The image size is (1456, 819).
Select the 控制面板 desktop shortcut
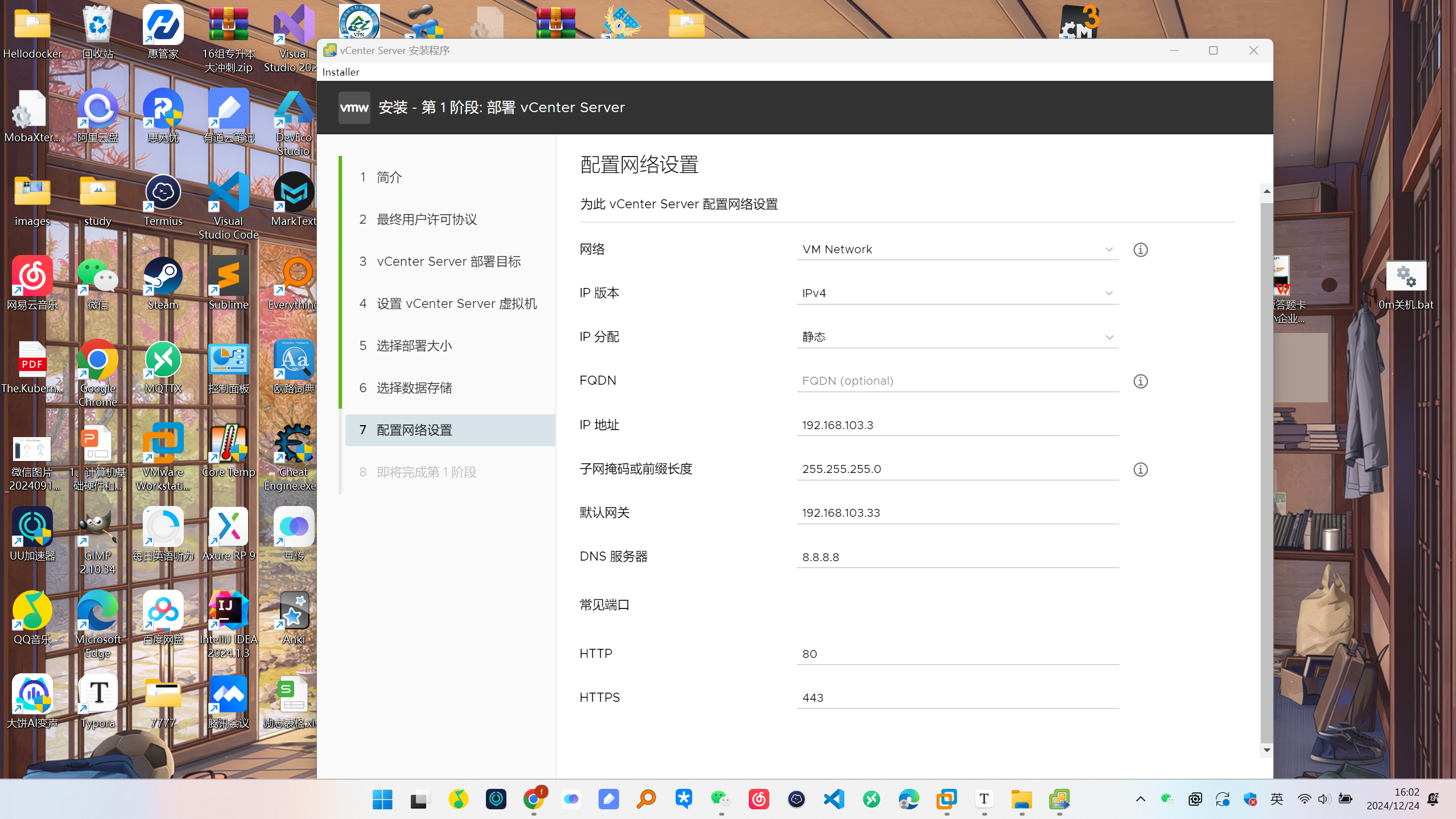click(228, 368)
